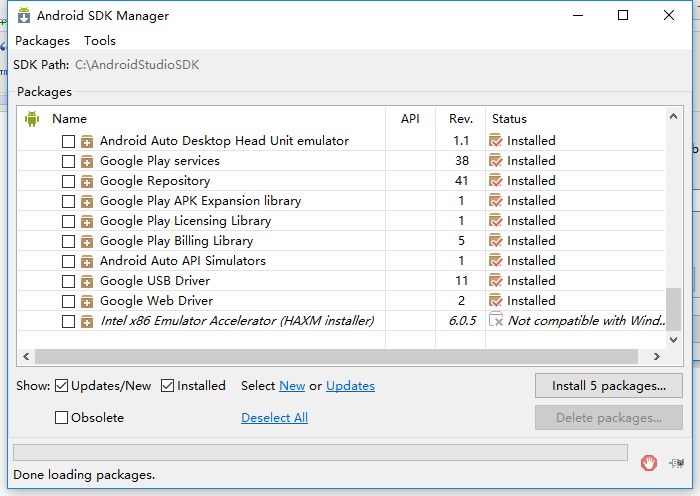The width and height of the screenshot is (700, 496).
Task: Click the vertical scrollbar thumb
Action: 674,309
